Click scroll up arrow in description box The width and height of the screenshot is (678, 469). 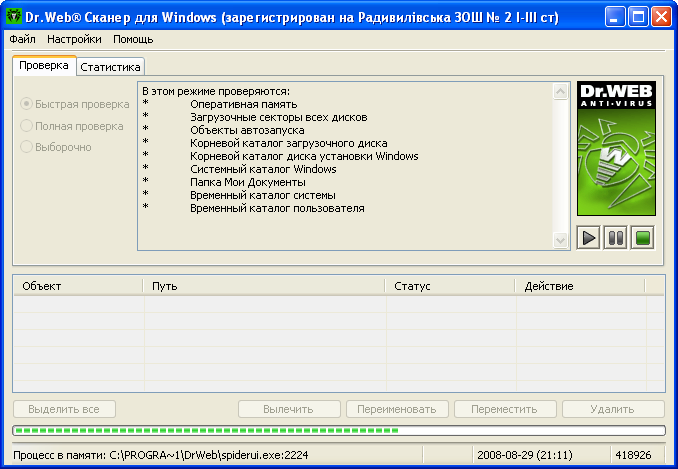coord(560,91)
